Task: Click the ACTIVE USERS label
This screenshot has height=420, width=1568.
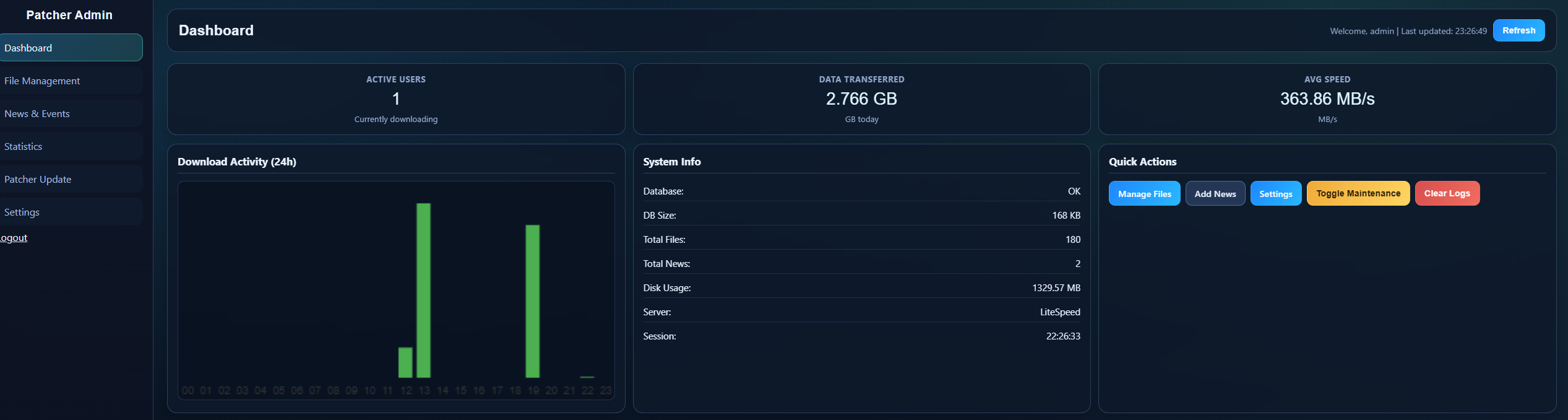Action: 396,79
